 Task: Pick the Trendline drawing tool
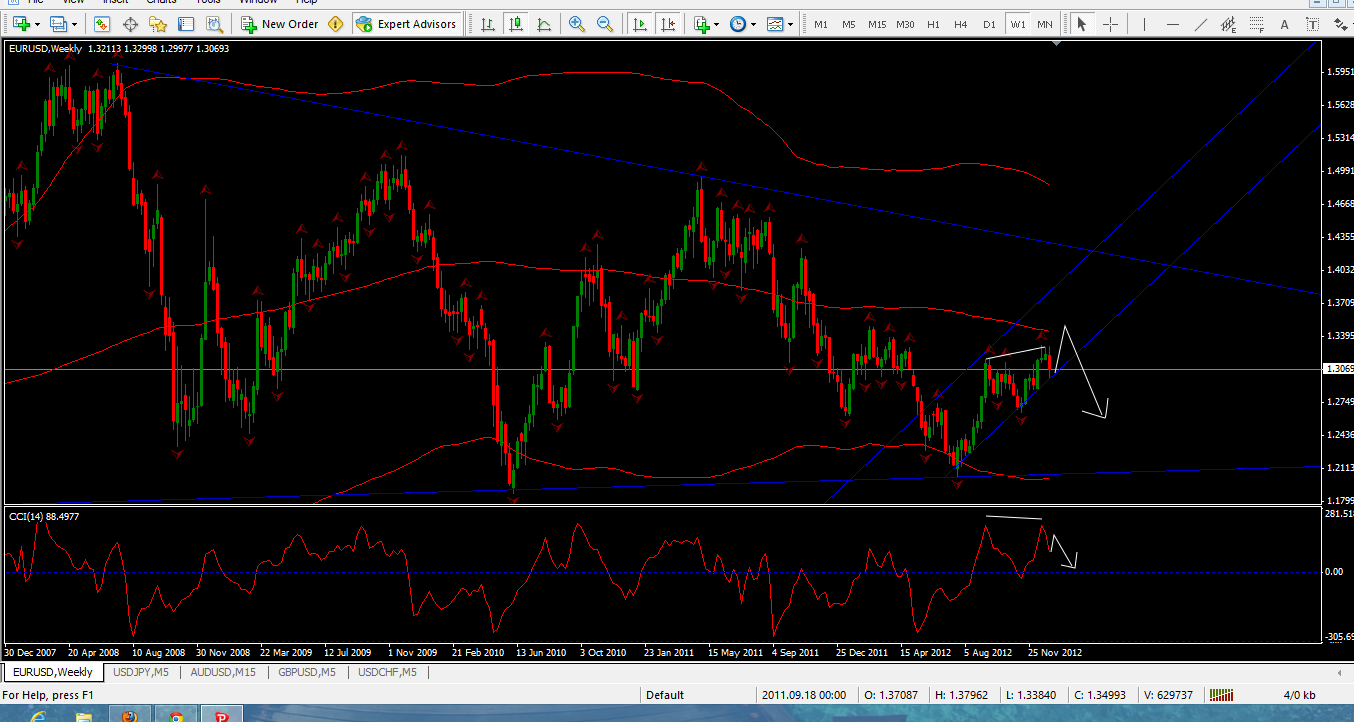tap(1201, 24)
